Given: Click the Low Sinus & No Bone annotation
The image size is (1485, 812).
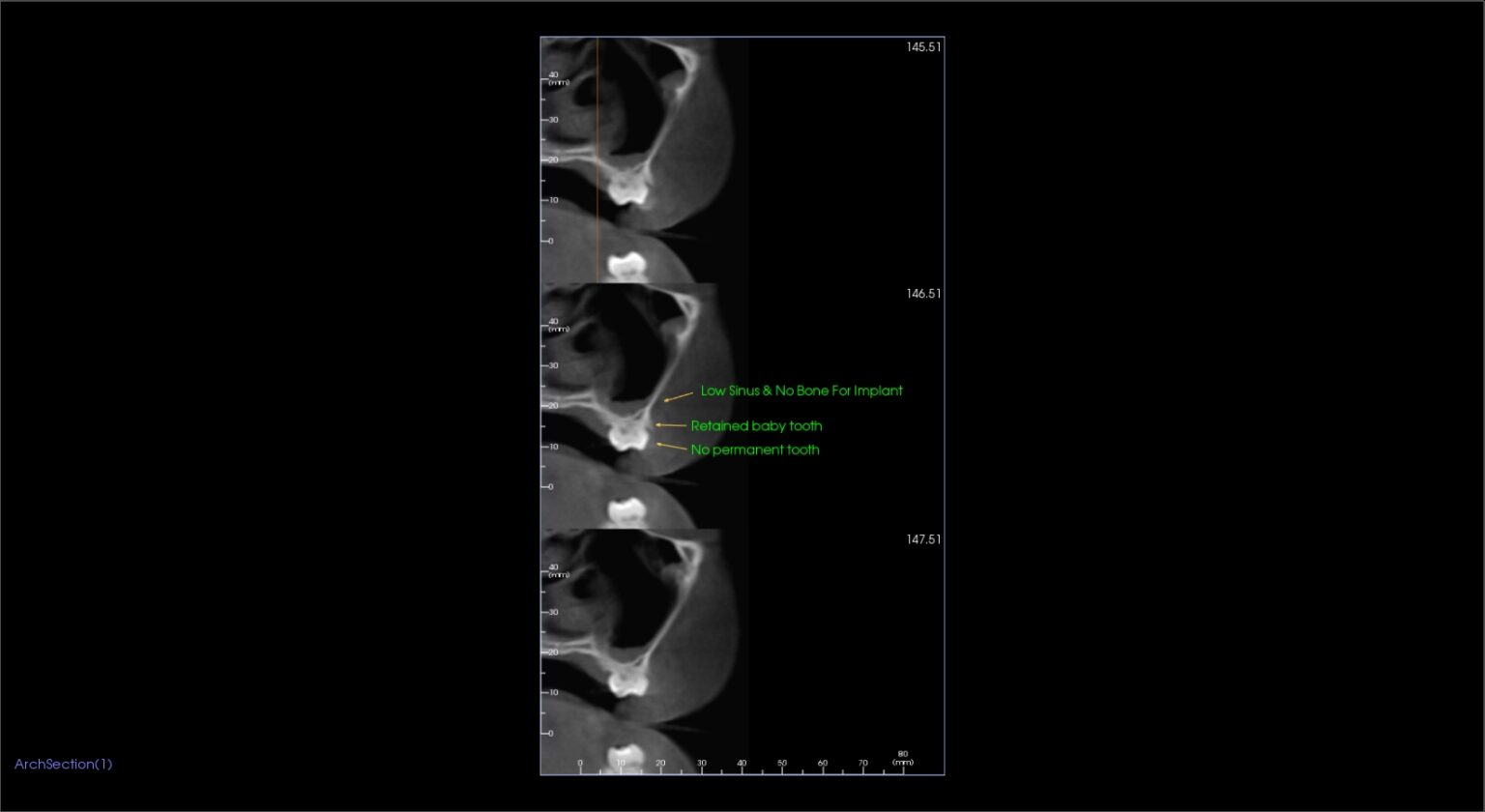Looking at the screenshot, I should click(x=801, y=391).
